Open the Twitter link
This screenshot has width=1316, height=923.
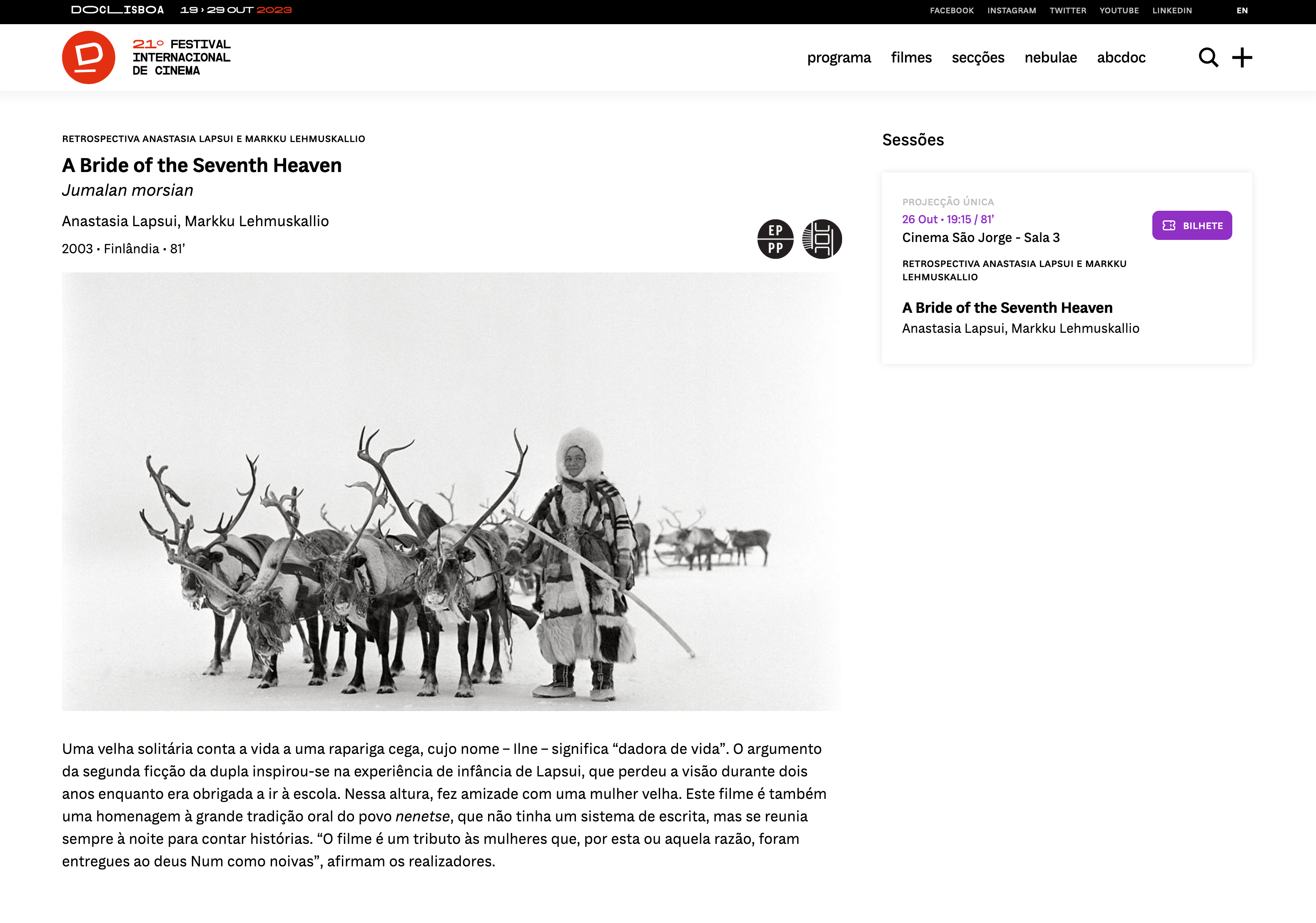1067,10
